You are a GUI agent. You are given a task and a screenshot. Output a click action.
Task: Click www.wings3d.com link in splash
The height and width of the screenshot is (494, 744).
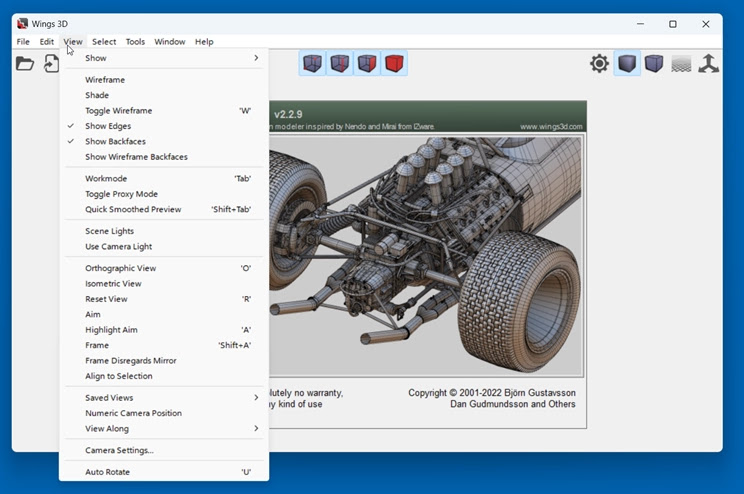[x=551, y=127]
